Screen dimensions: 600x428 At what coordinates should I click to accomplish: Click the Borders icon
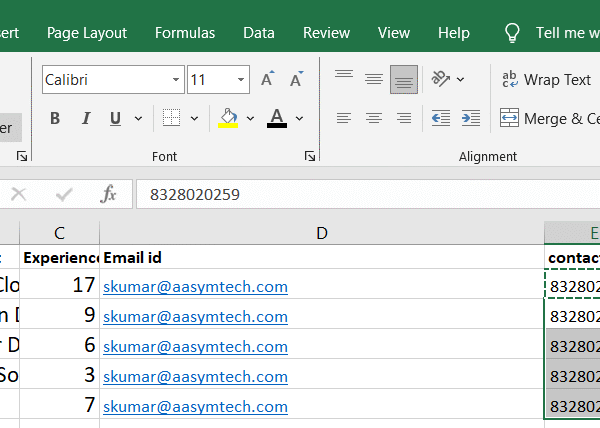click(x=171, y=119)
